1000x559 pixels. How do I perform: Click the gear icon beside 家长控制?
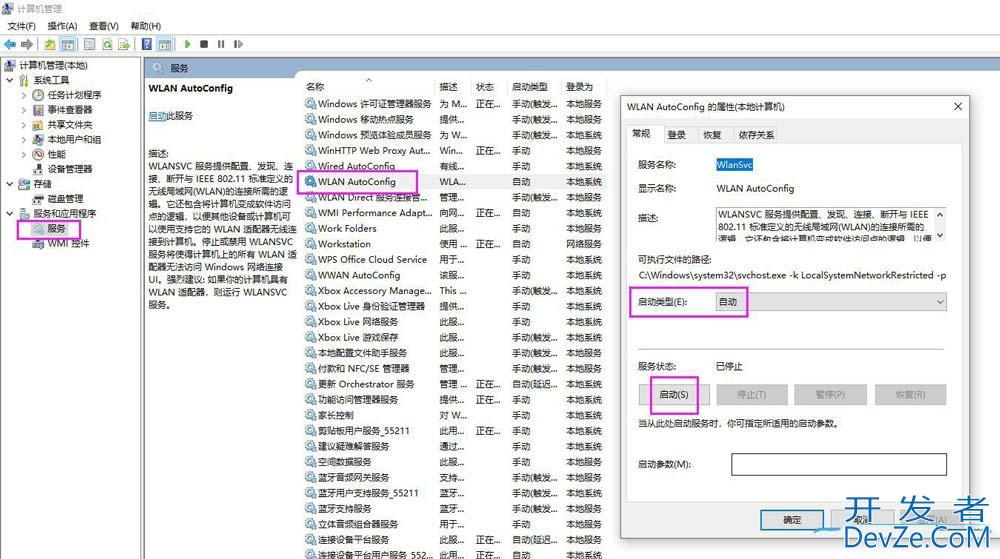(311, 415)
